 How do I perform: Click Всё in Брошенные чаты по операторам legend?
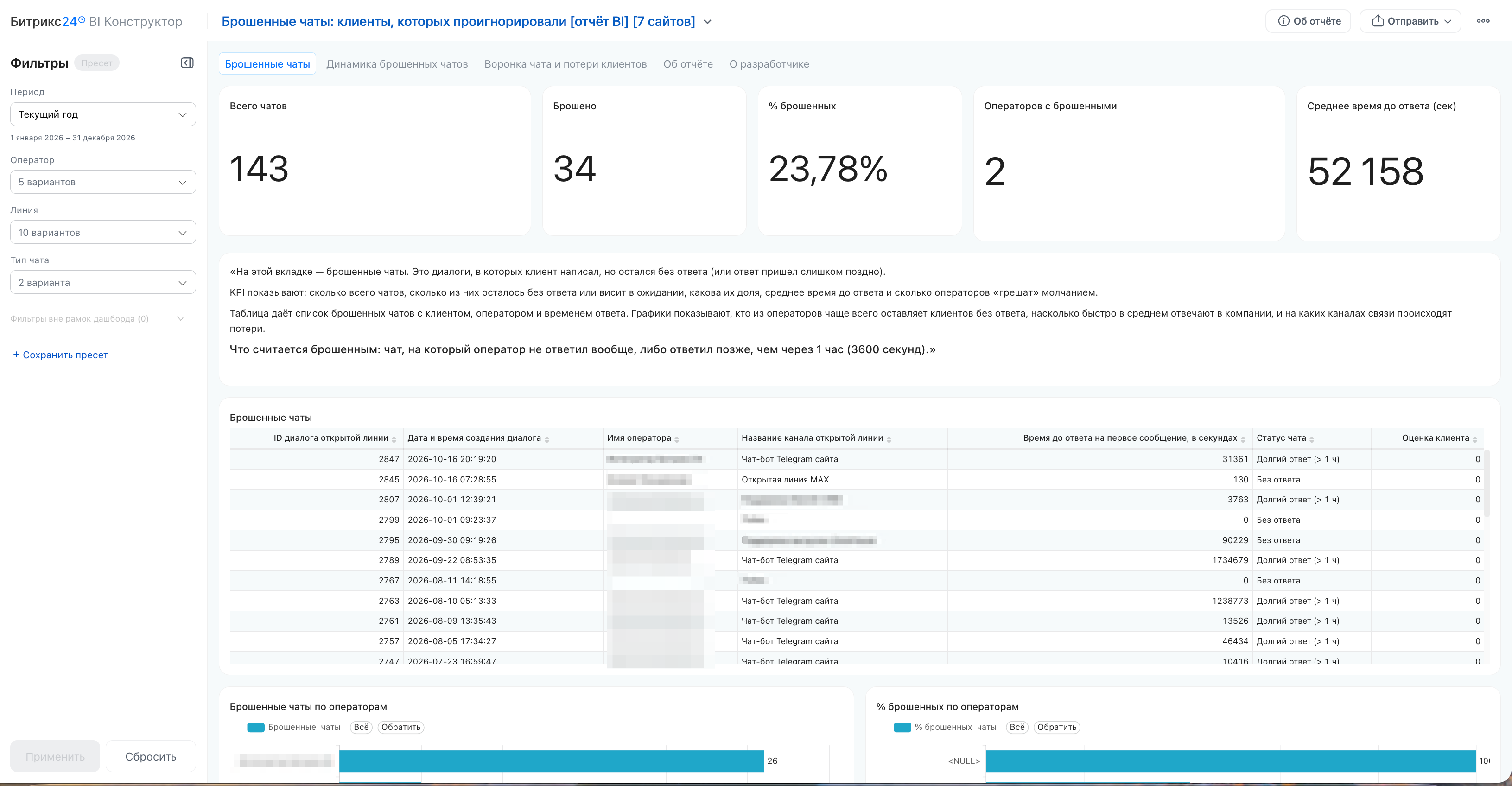(x=362, y=727)
